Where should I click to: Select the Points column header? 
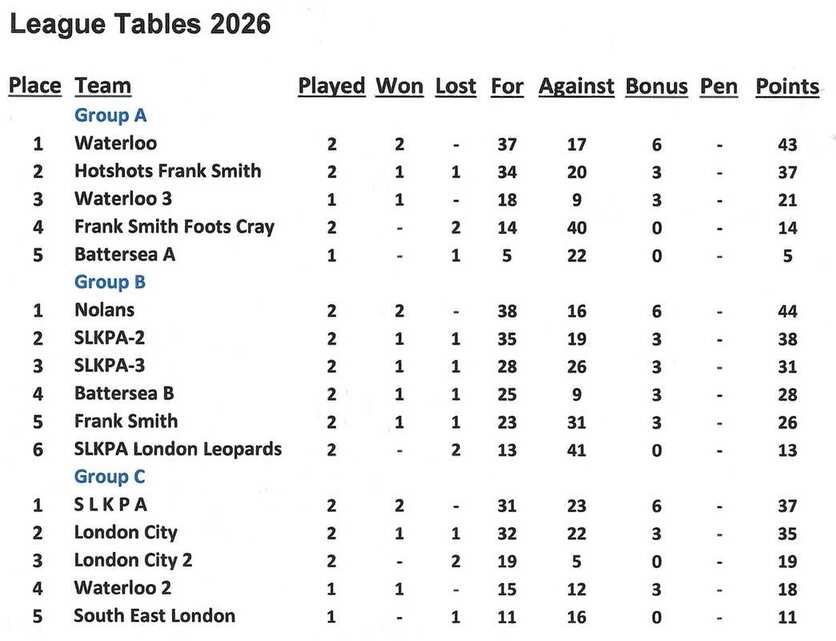tap(787, 86)
